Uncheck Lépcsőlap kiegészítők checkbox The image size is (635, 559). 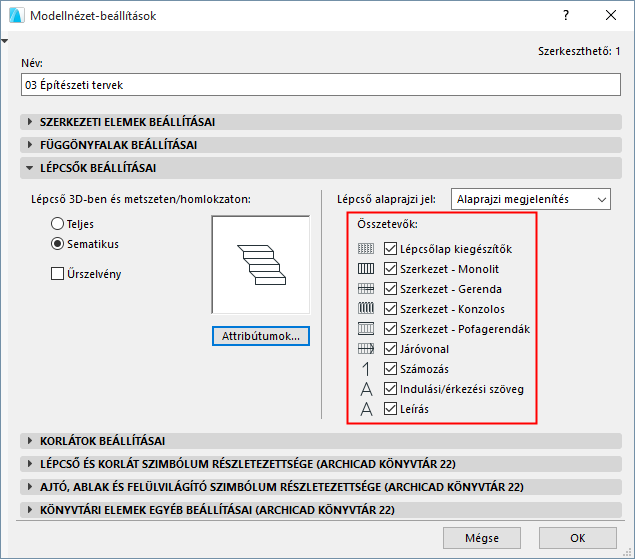tap(390, 248)
